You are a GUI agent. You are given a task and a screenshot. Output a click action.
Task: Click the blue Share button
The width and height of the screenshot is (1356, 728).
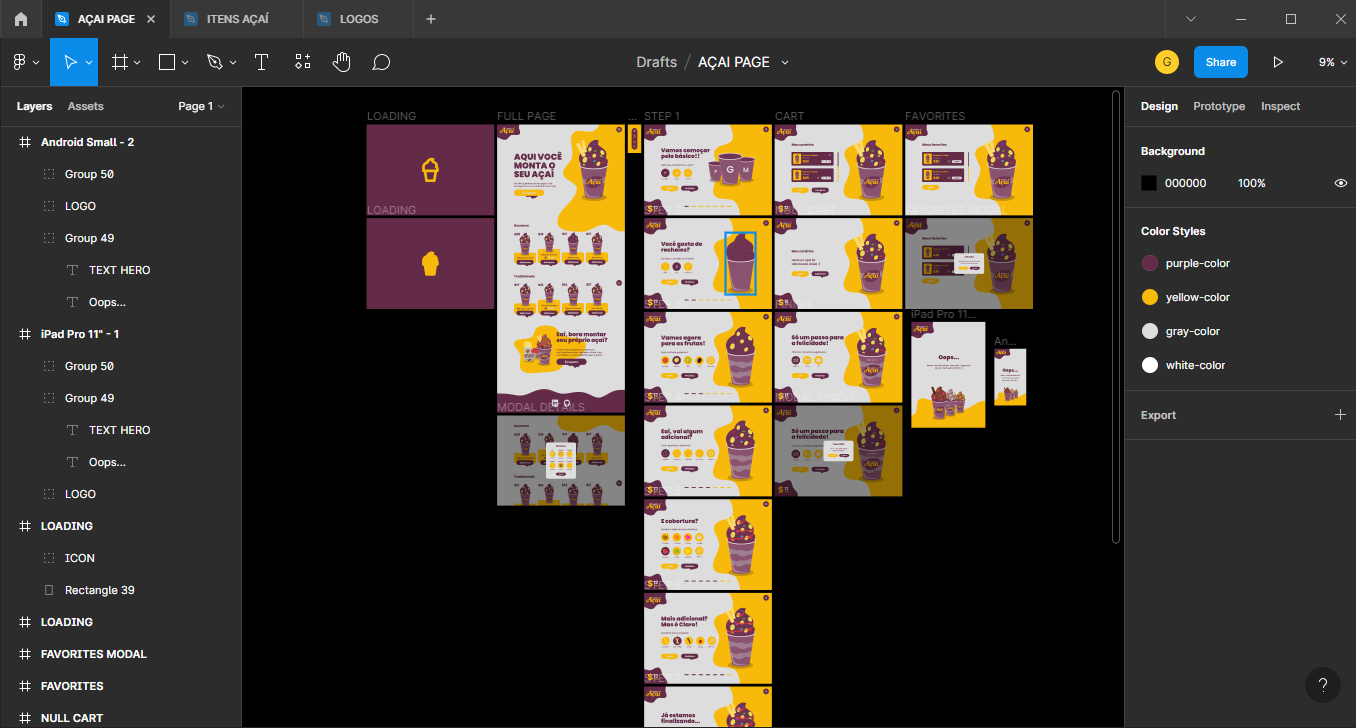(x=1221, y=62)
